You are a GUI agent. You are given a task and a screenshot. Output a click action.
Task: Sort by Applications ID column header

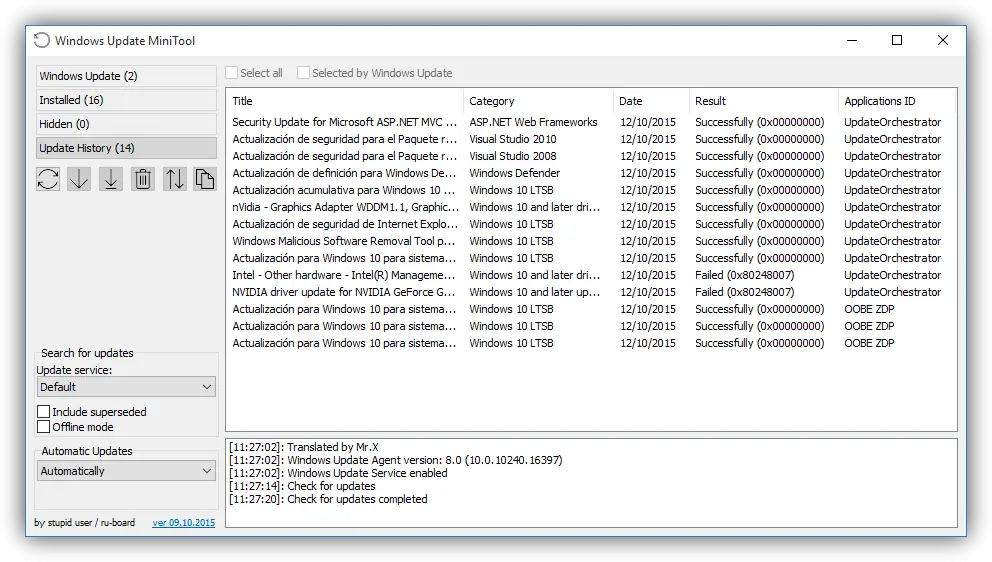point(896,101)
